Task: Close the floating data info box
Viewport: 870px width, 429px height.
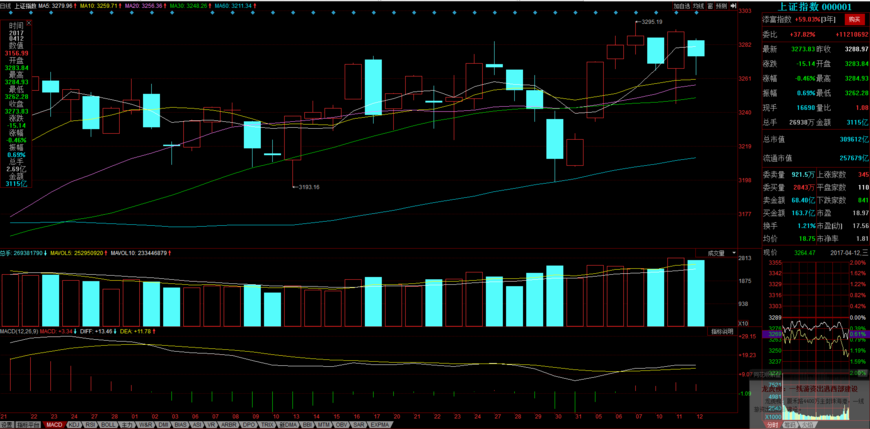Action: (29, 22)
